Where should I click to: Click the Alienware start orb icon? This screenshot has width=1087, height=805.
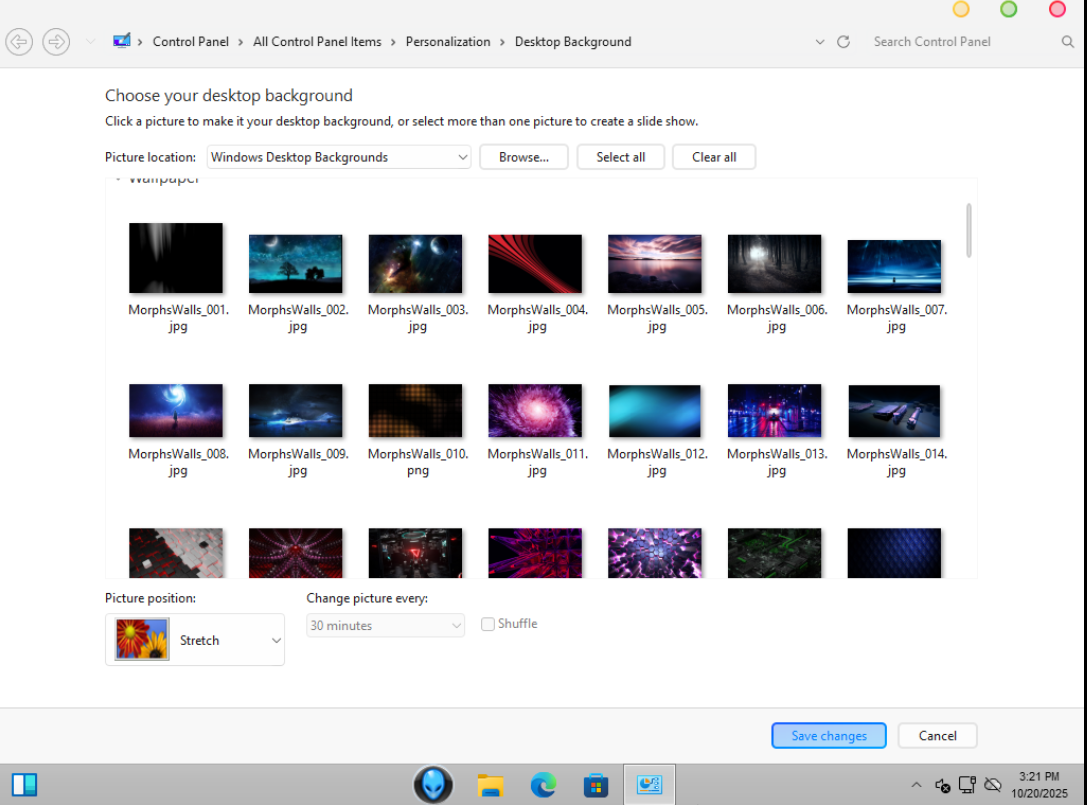click(x=433, y=785)
